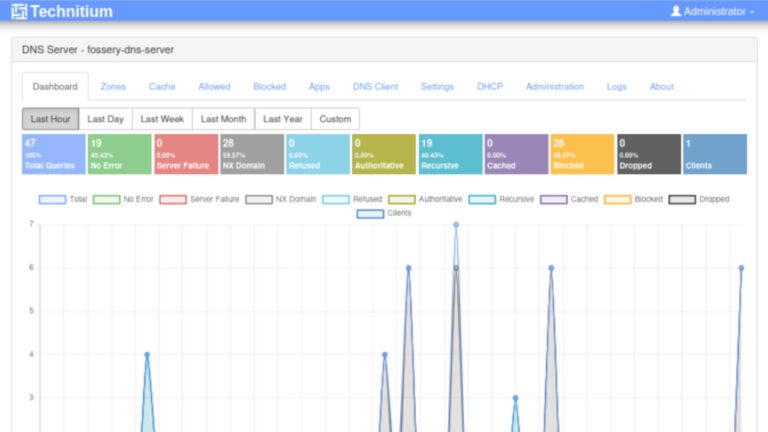Open the Apps tab
The width and height of the screenshot is (768, 432).
pyautogui.click(x=319, y=87)
